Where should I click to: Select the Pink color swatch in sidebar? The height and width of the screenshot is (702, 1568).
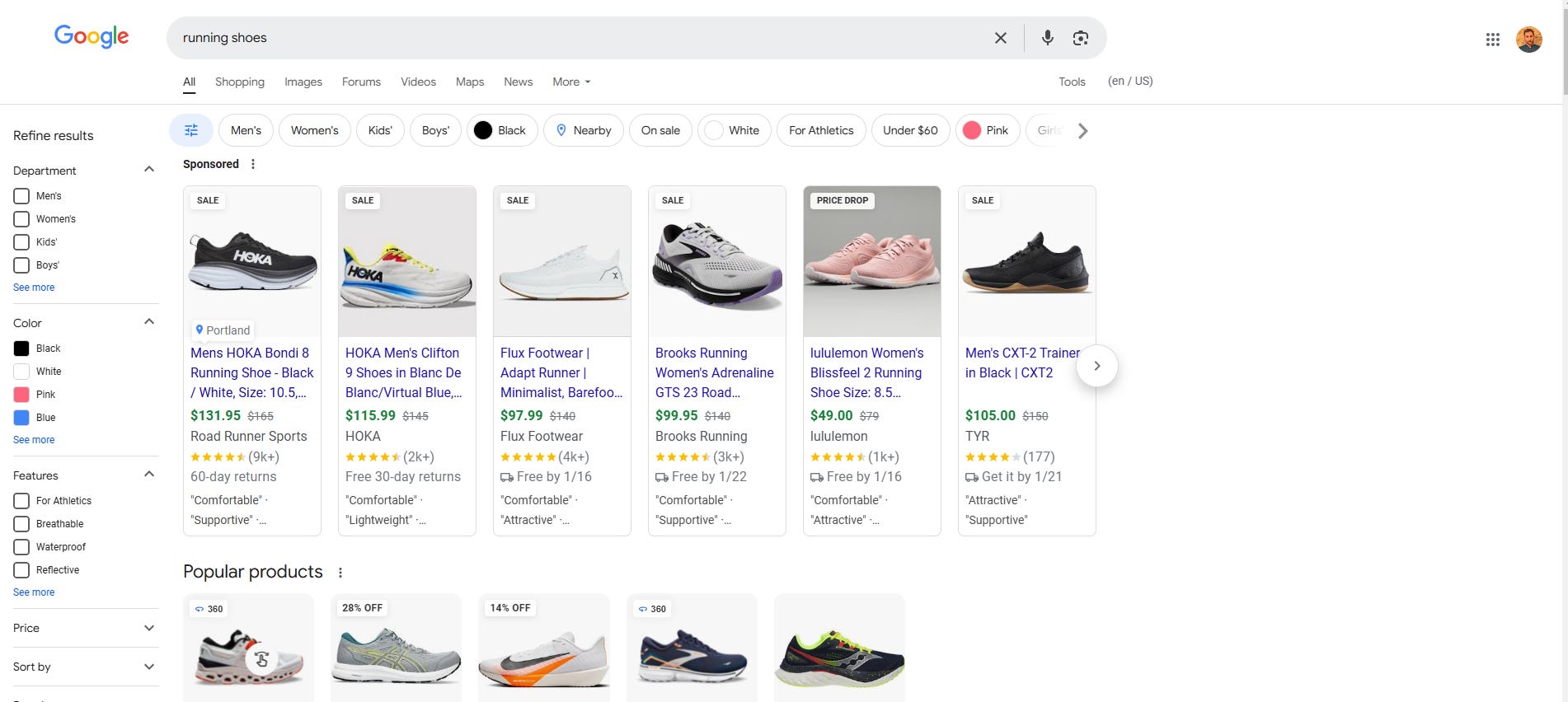point(21,395)
